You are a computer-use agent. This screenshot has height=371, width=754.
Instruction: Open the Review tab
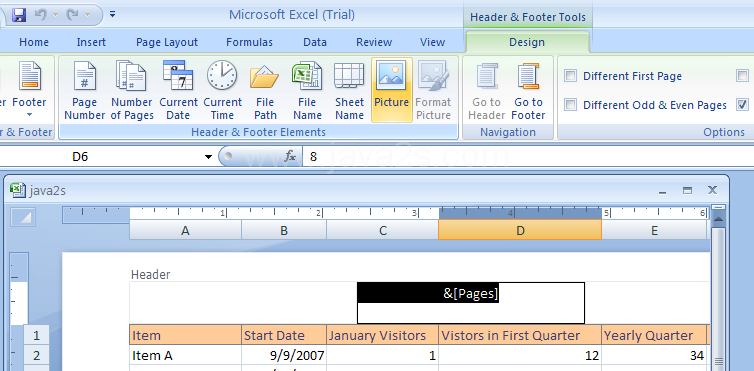coord(374,42)
